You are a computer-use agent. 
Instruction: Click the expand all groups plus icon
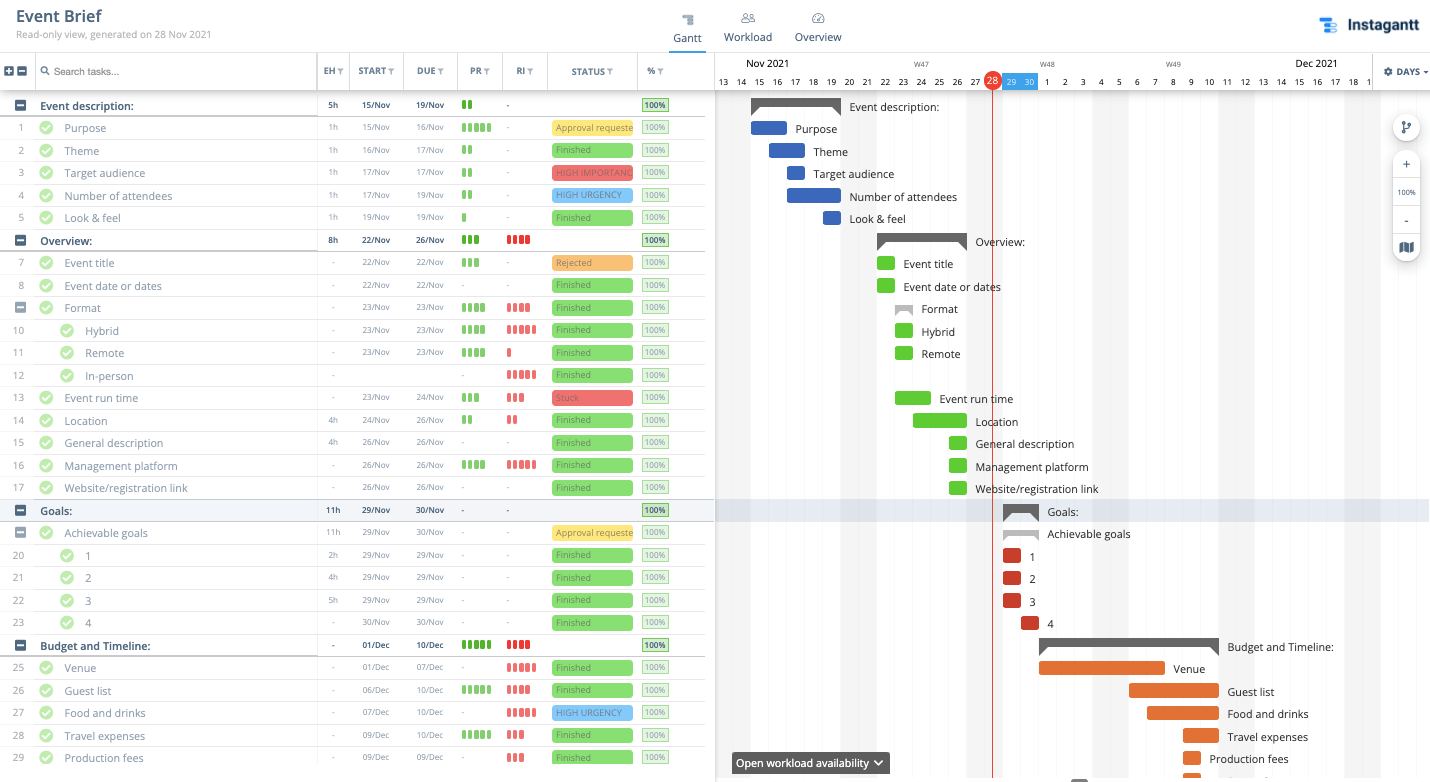pyautogui.click(x=9, y=71)
